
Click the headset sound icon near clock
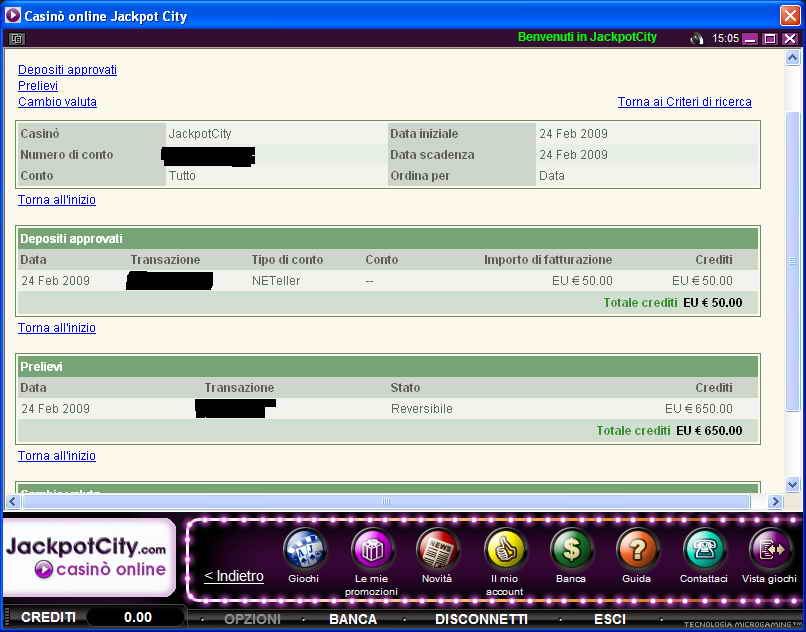(x=697, y=39)
